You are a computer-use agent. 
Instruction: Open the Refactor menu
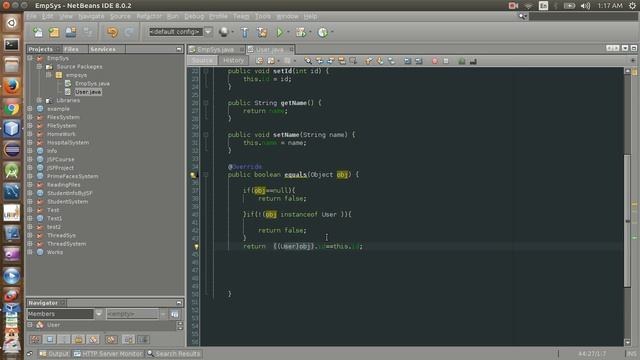tap(149, 16)
